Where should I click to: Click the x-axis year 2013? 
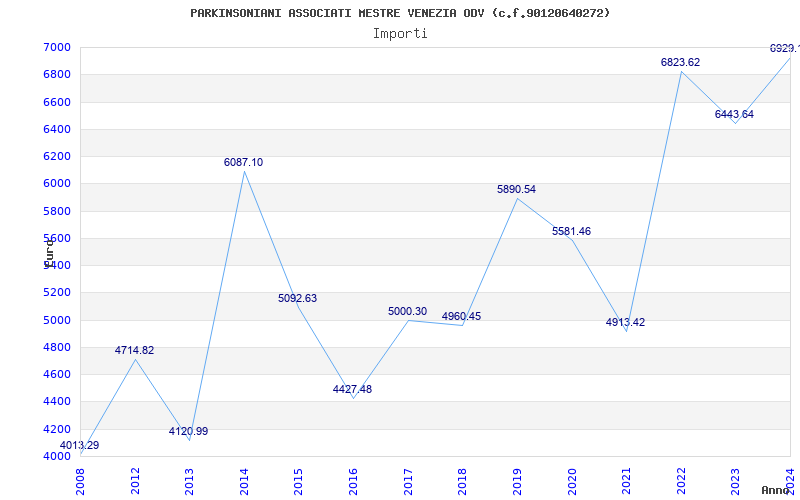tap(189, 481)
